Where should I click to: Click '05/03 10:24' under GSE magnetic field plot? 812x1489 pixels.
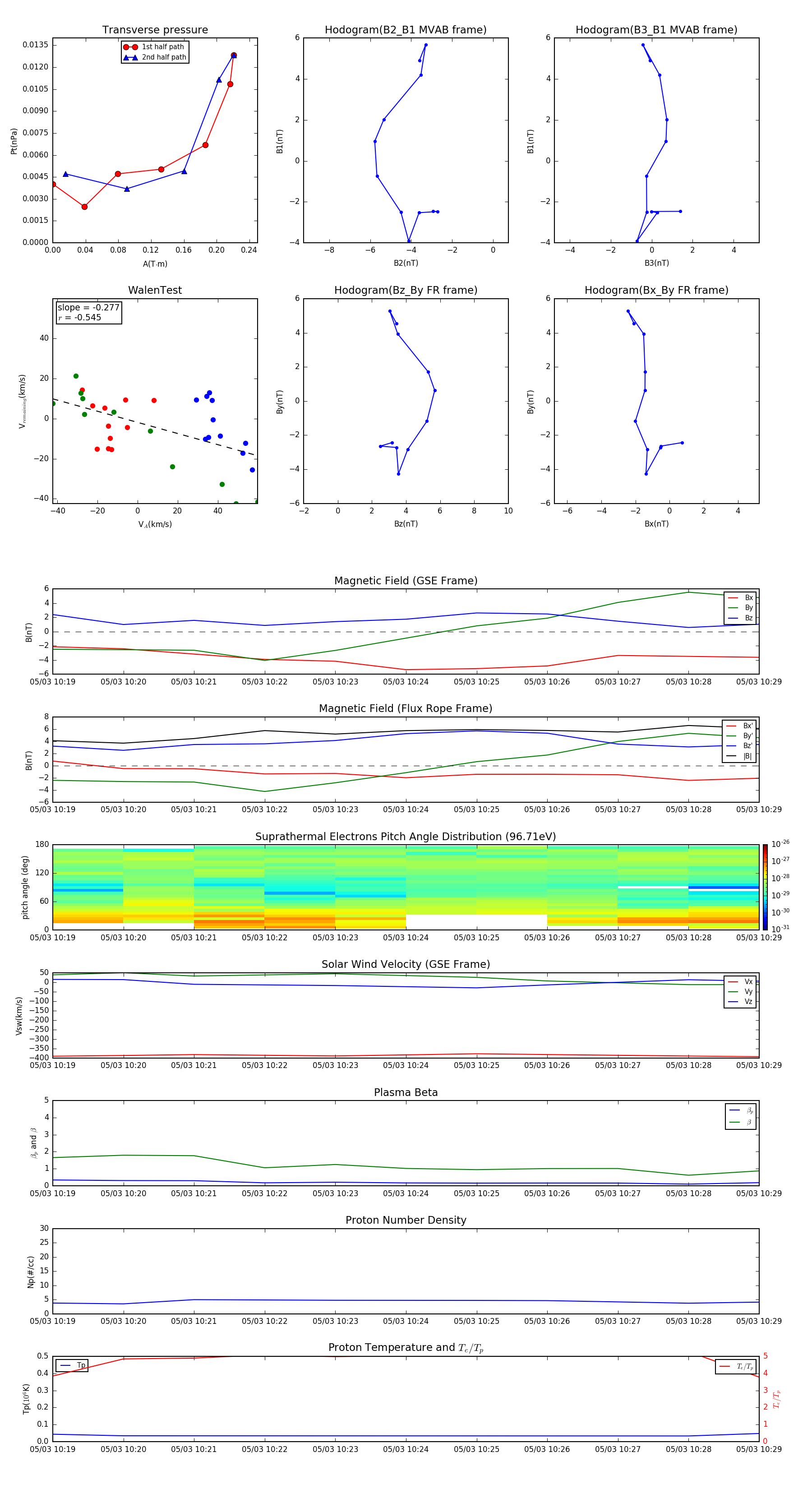[406, 682]
